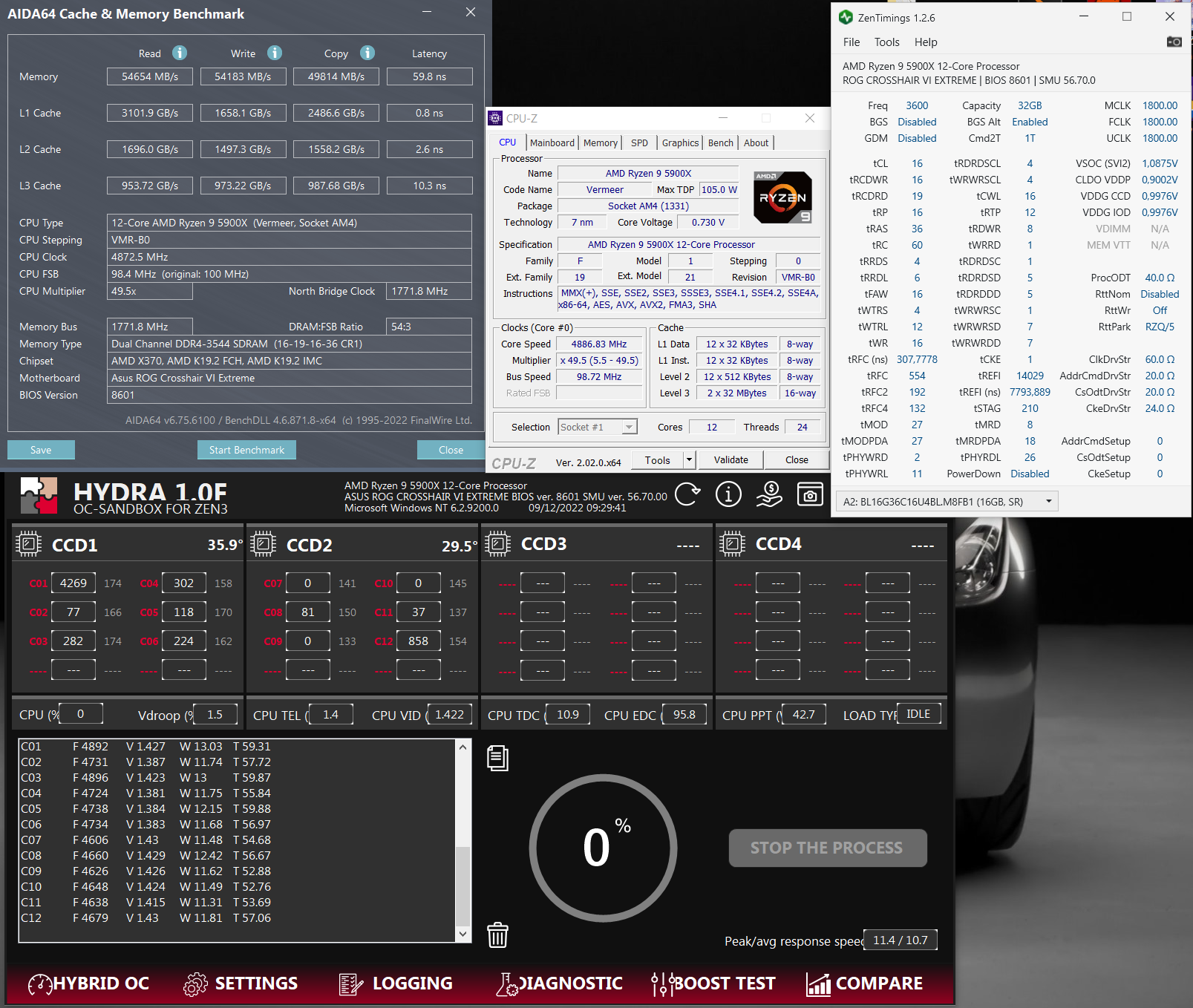Expand the CPU-Z Tools dropdown arrow
The image size is (1193, 1008).
coord(689,460)
